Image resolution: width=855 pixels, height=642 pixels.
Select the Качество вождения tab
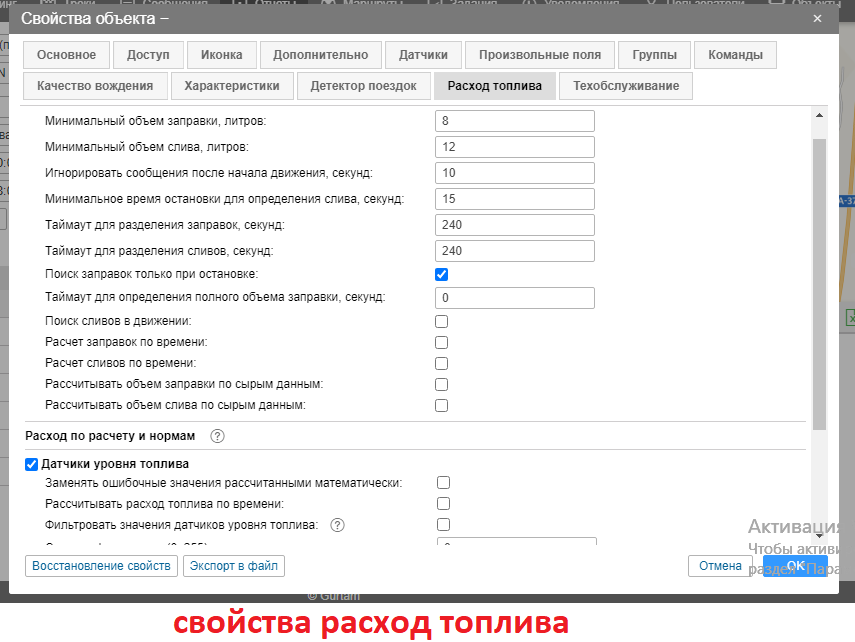tap(95, 86)
